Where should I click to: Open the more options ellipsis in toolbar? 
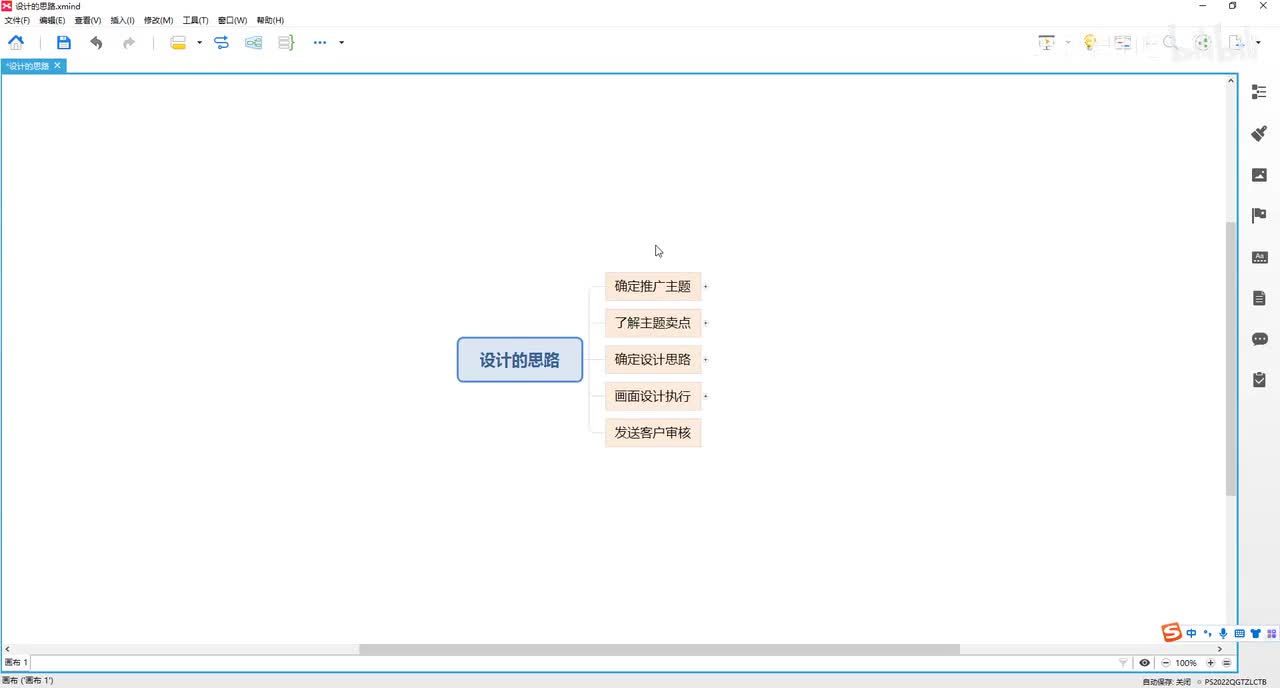pyautogui.click(x=320, y=43)
